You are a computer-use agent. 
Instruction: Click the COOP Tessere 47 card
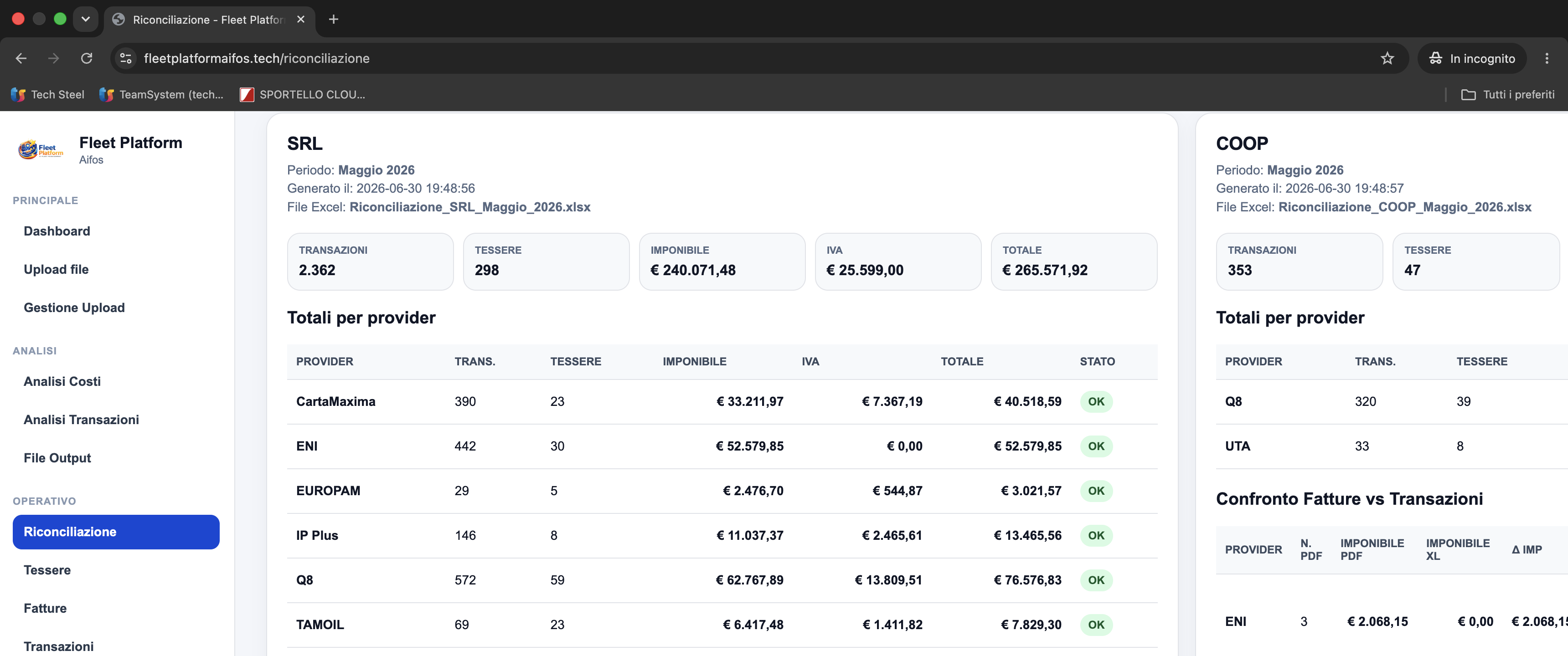click(1475, 261)
